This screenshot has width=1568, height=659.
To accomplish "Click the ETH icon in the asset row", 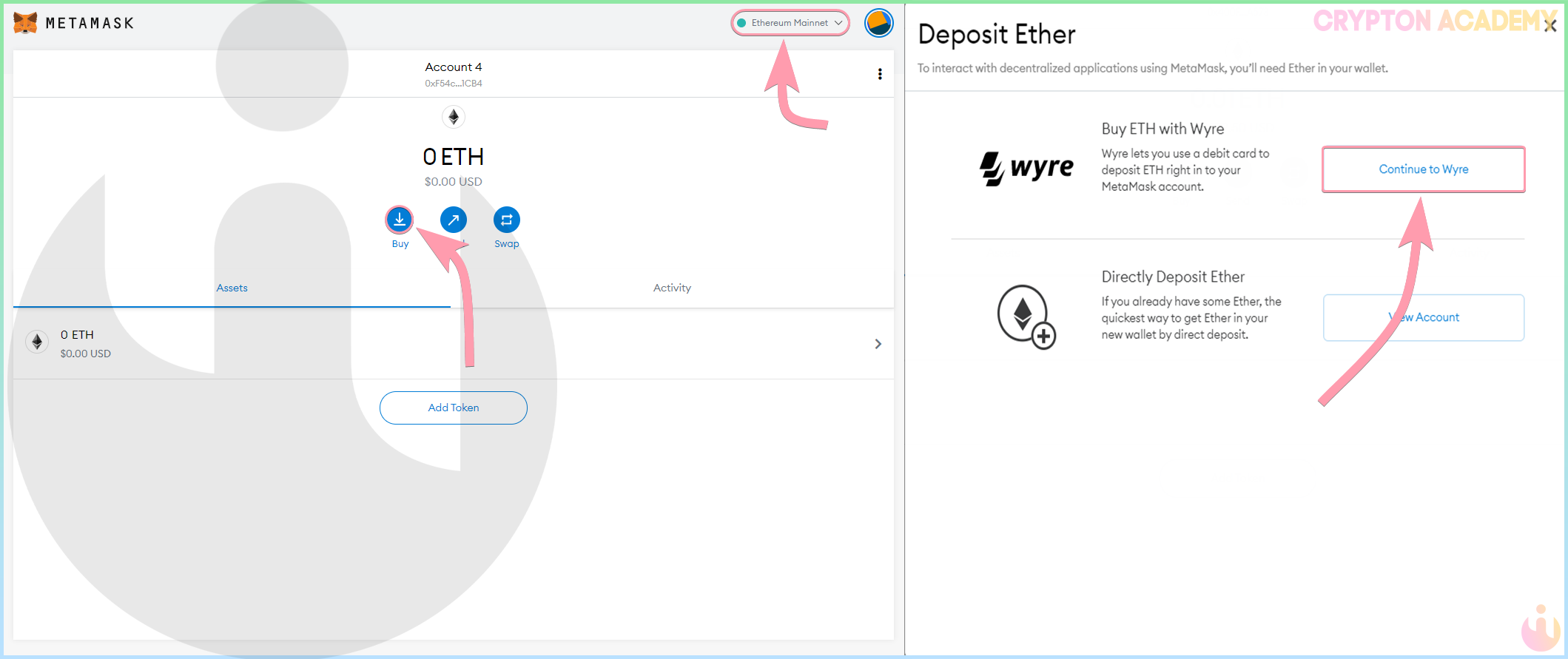I will [x=37, y=342].
